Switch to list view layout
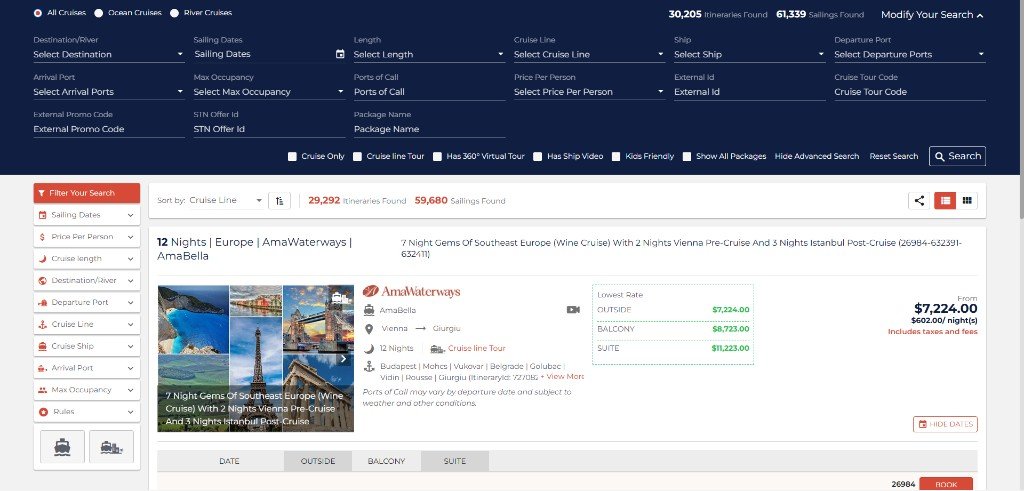Screen dimensions: 1024x491 point(945,200)
